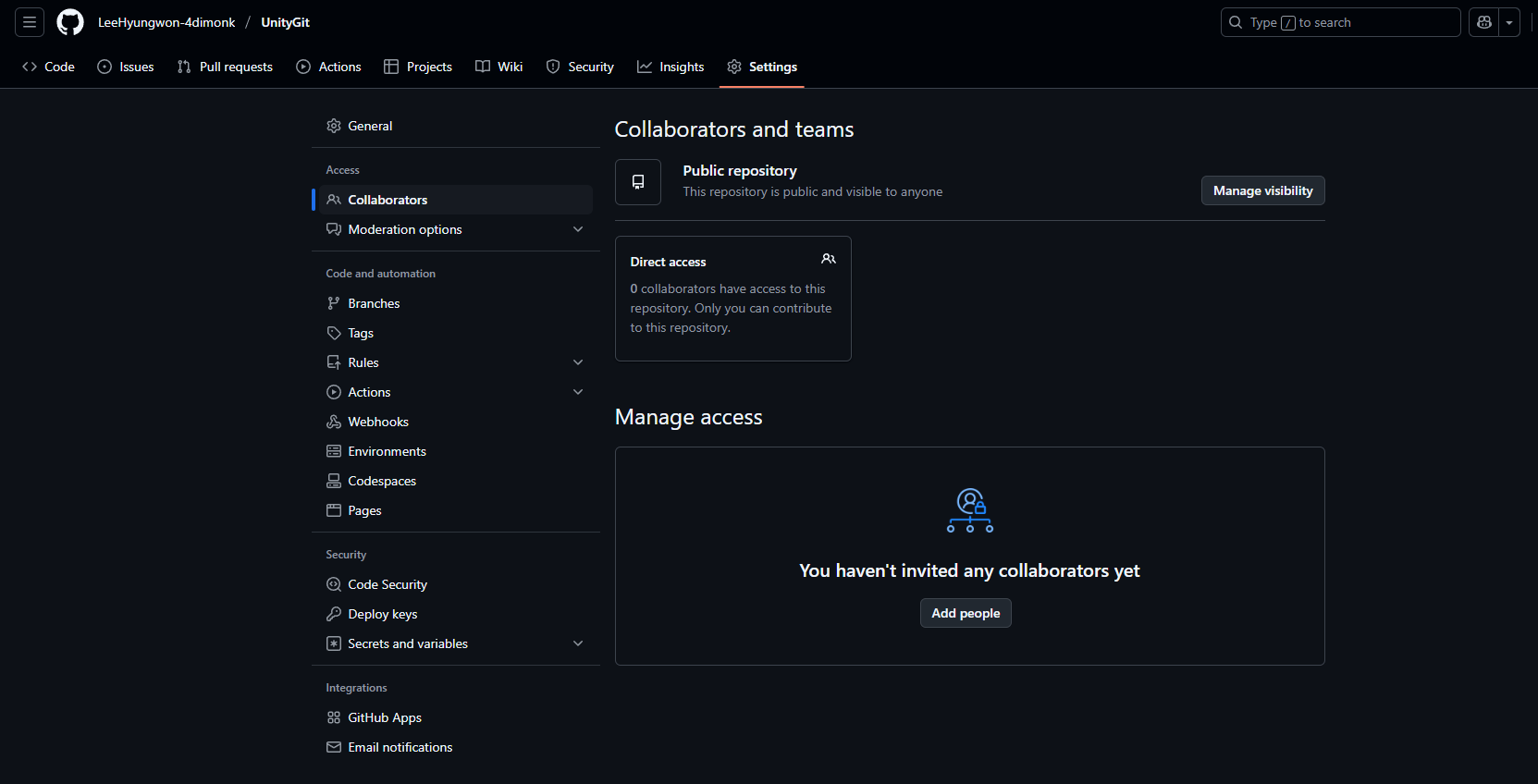Open Code Security settings
Image resolution: width=1538 pixels, height=784 pixels.
tap(456, 584)
